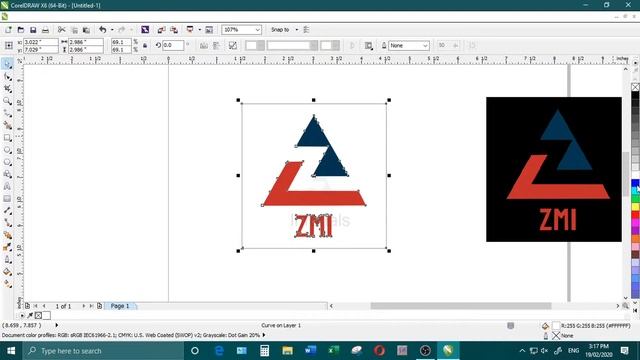640x360 pixels.
Task: Add a page before Page 1
Action: click(27, 306)
